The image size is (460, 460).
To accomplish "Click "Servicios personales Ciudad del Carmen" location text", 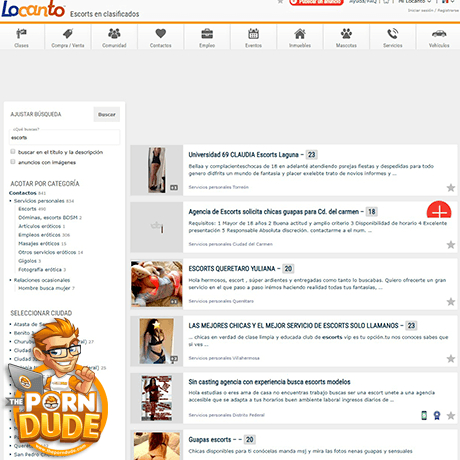I will 231,244.
